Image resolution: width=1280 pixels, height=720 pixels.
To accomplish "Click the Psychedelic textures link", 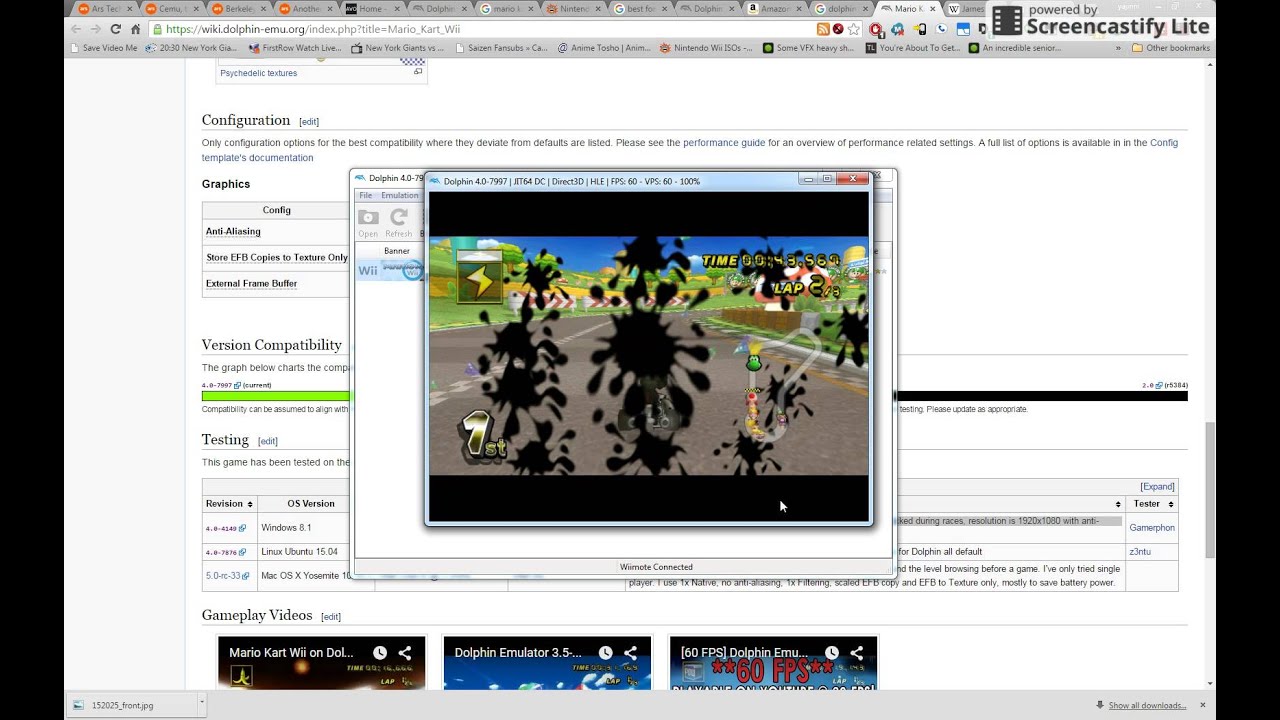I will click(258, 73).
